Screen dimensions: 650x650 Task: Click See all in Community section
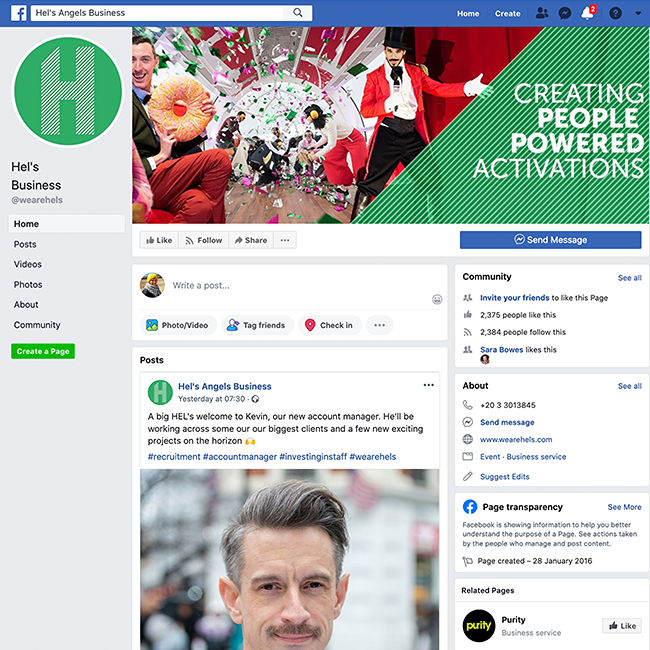(630, 278)
